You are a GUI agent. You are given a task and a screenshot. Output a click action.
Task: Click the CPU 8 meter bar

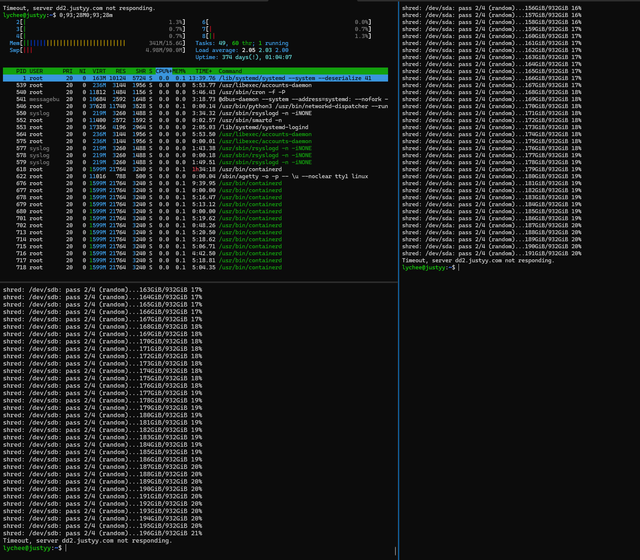287,36
